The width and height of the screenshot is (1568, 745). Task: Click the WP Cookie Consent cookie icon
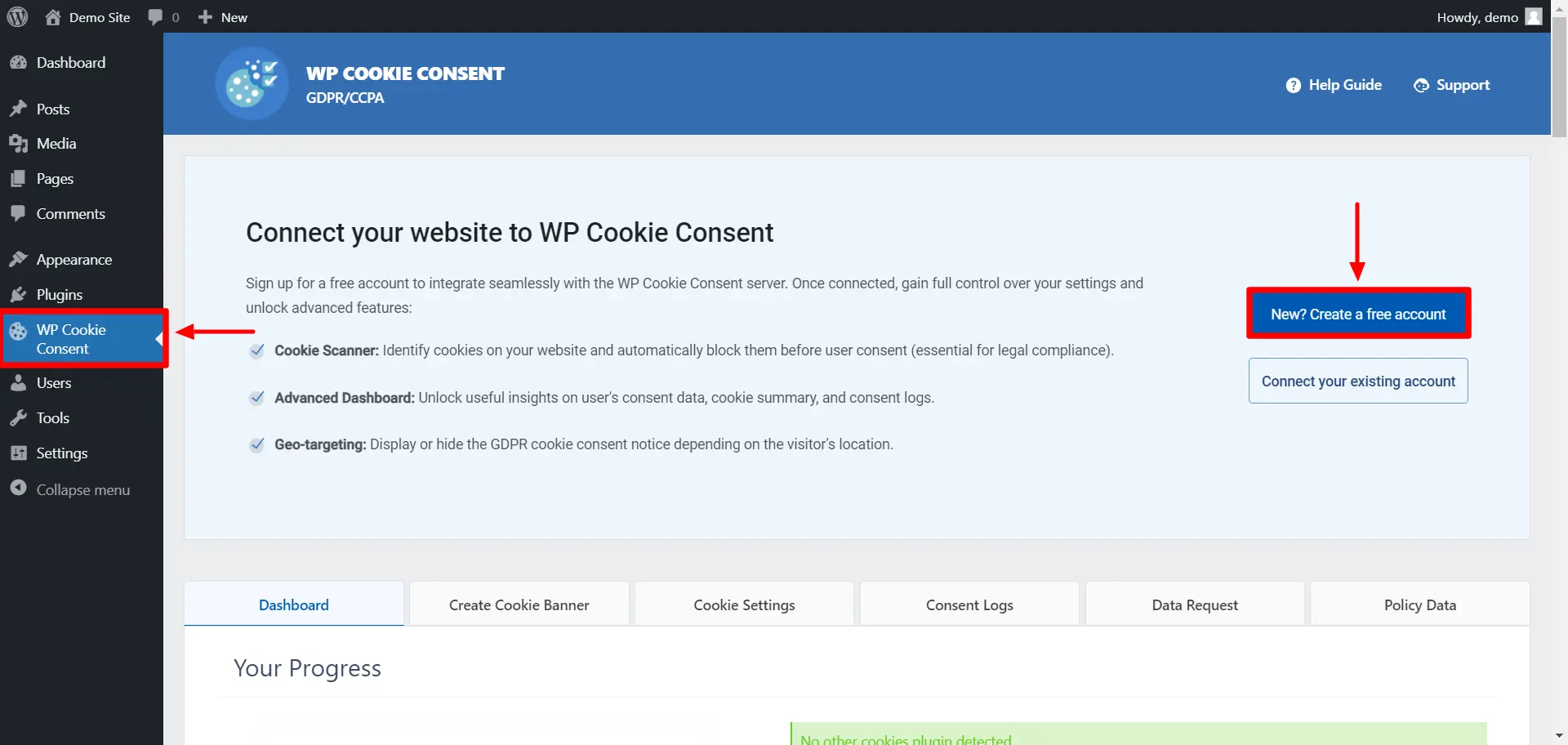tap(19, 332)
